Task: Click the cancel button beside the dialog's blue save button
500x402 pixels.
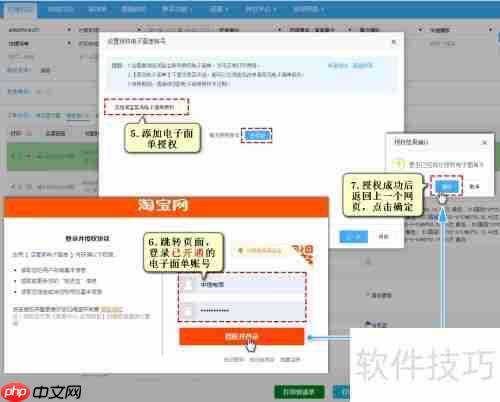Action: pos(383,236)
